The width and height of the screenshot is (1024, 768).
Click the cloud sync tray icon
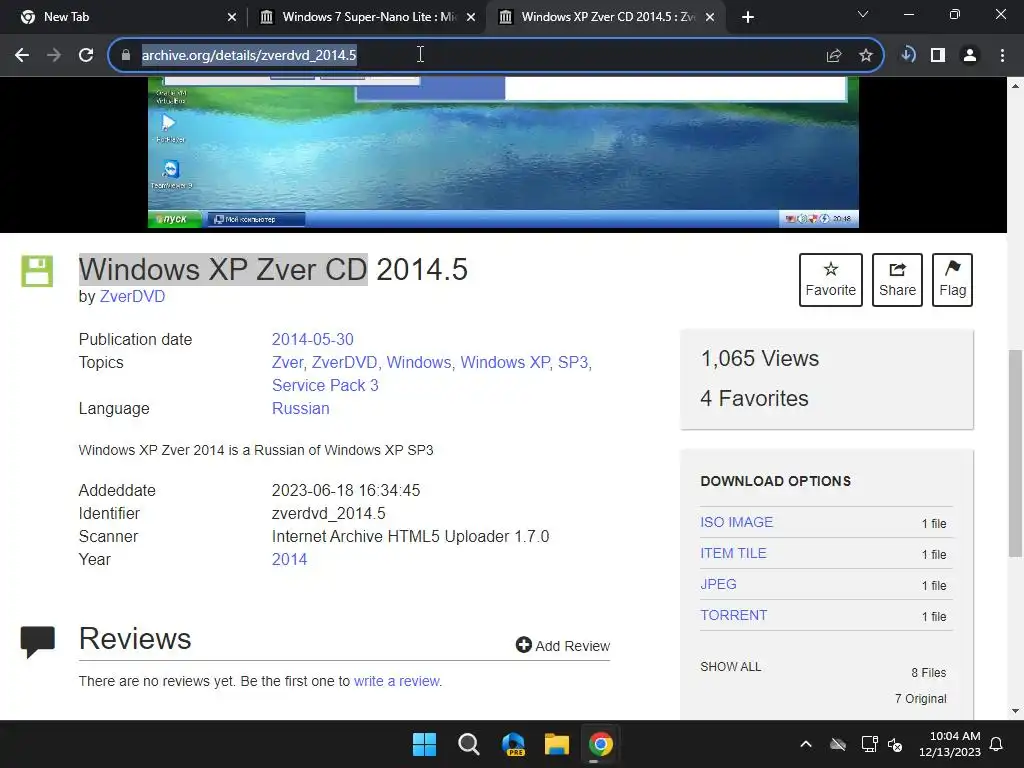[x=838, y=744]
